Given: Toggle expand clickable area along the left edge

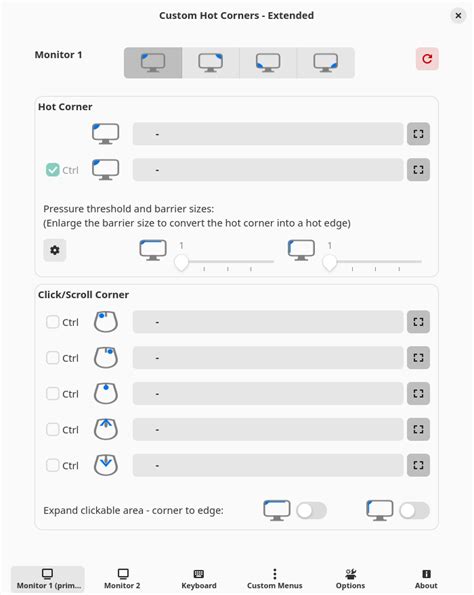Looking at the screenshot, I should point(414,511).
